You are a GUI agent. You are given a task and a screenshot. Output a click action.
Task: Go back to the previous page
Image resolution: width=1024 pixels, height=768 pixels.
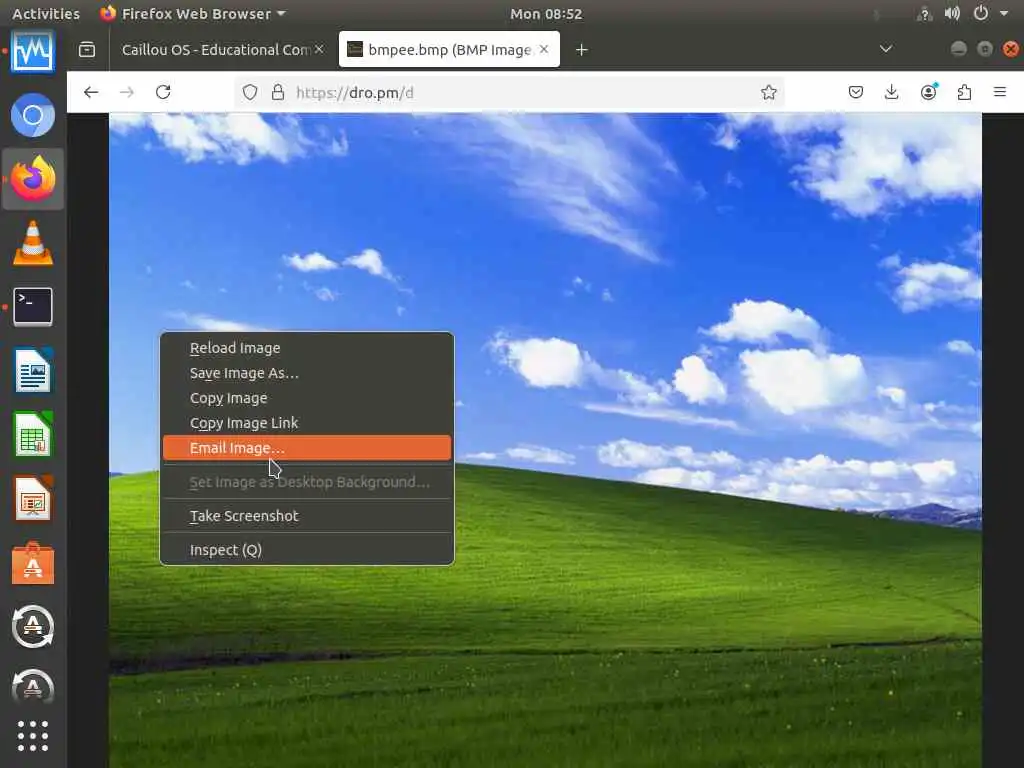pyautogui.click(x=91, y=92)
